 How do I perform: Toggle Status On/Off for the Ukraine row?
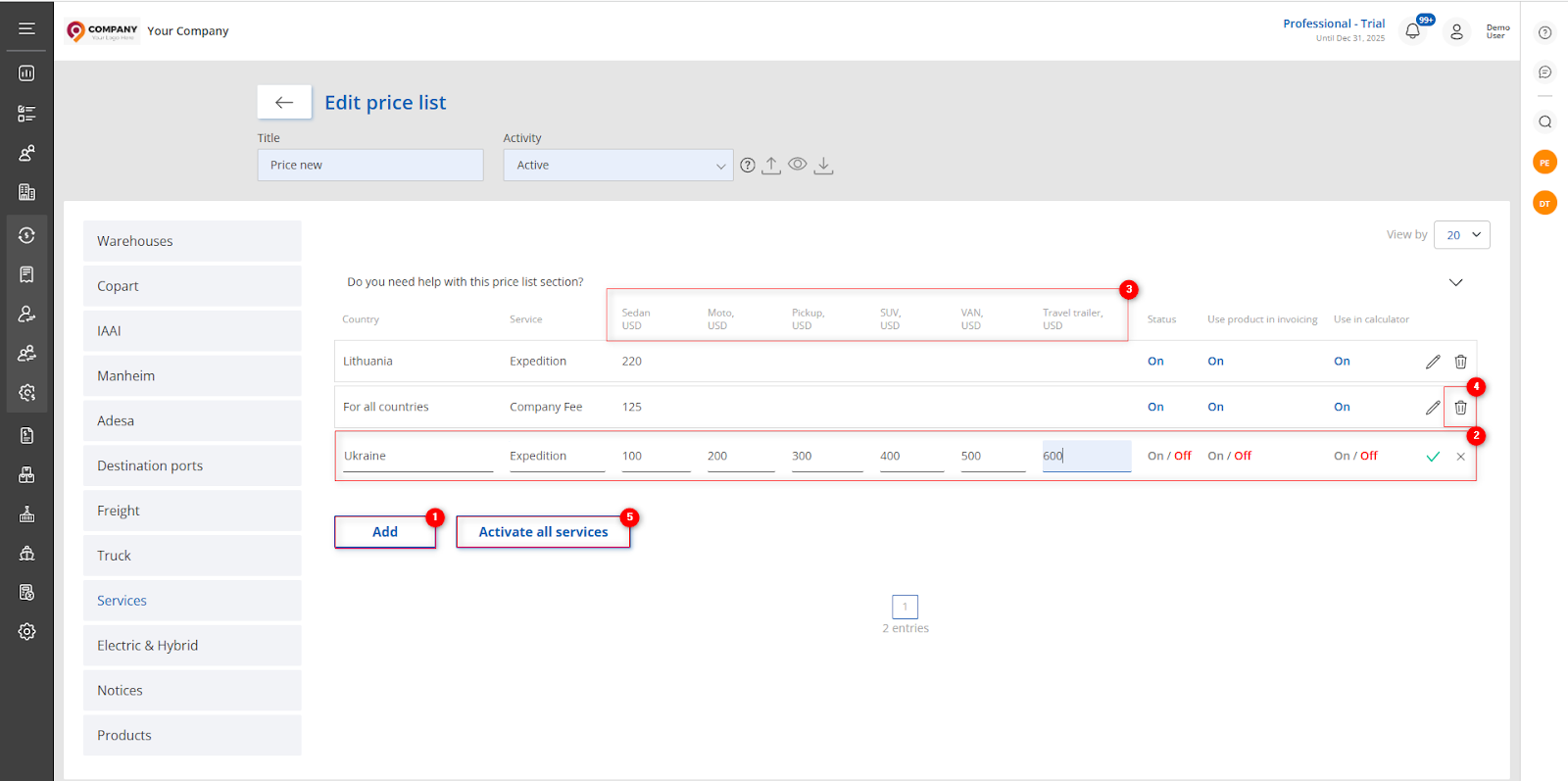(x=1169, y=456)
